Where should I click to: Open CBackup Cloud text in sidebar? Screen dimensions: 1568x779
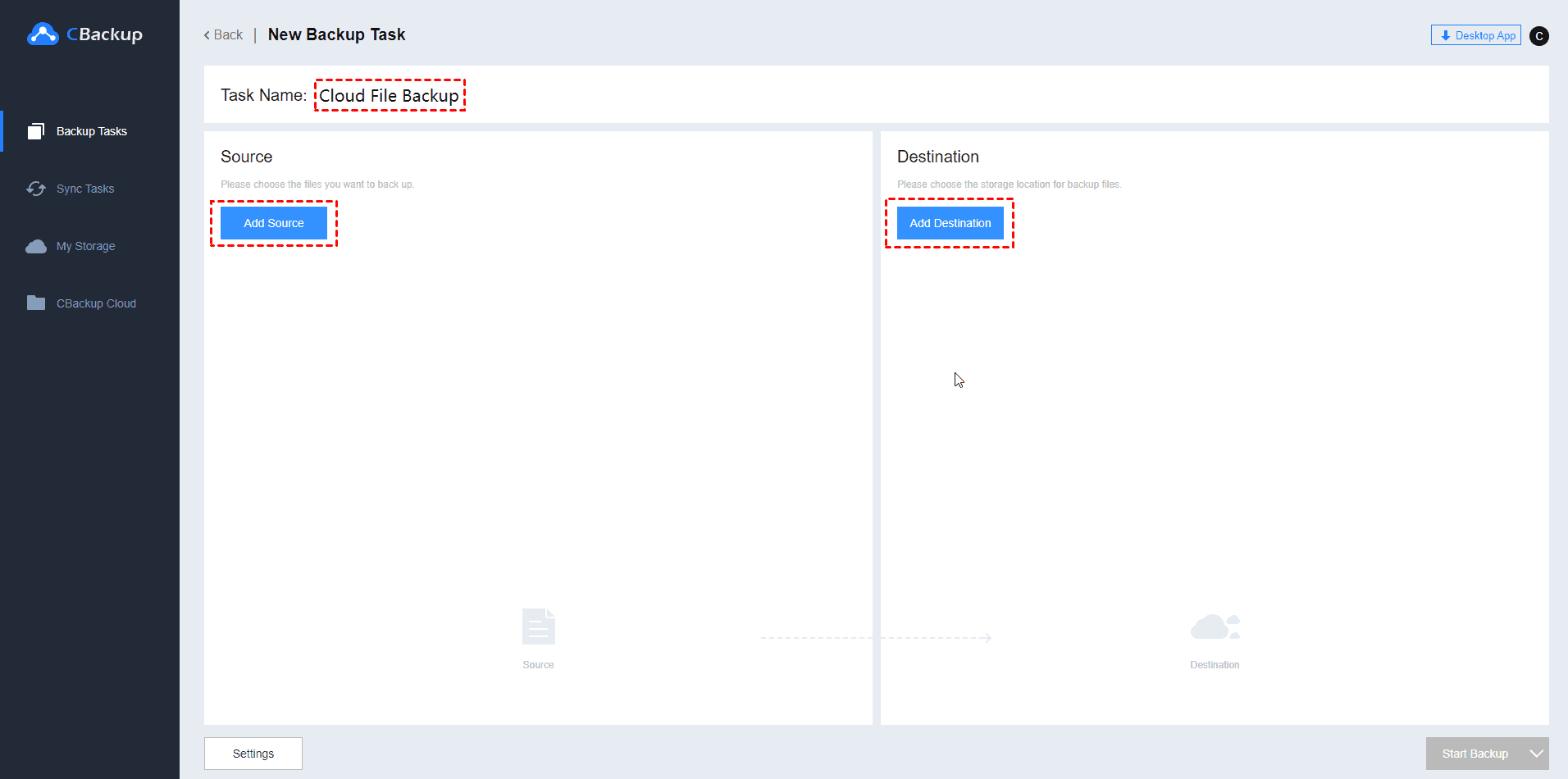(x=96, y=303)
